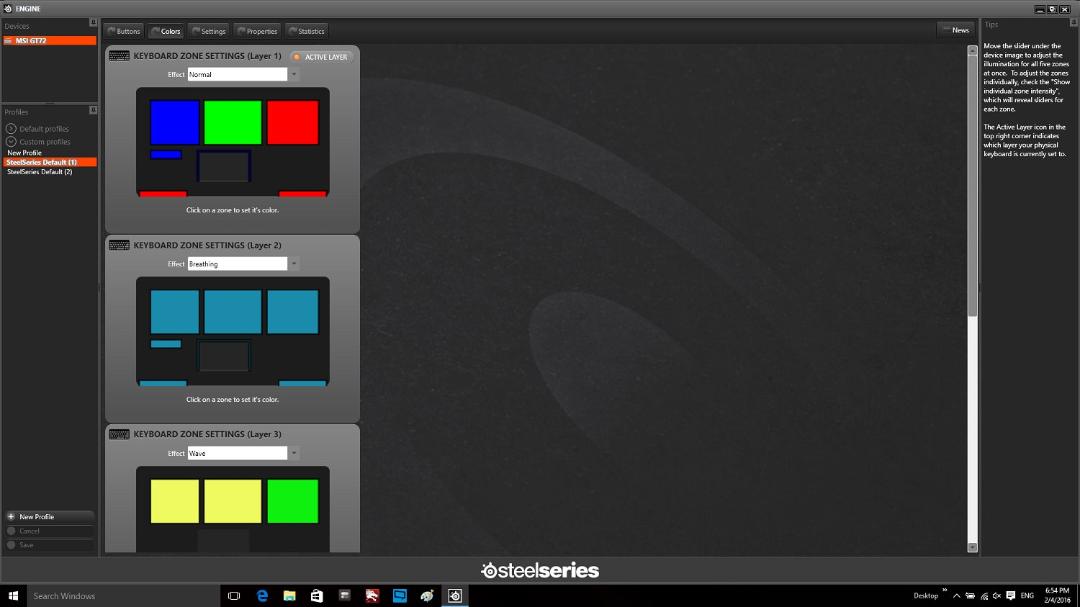Open the Layer 1 Effect dropdown set to Normal
This screenshot has height=607, width=1080.
coord(242,74)
